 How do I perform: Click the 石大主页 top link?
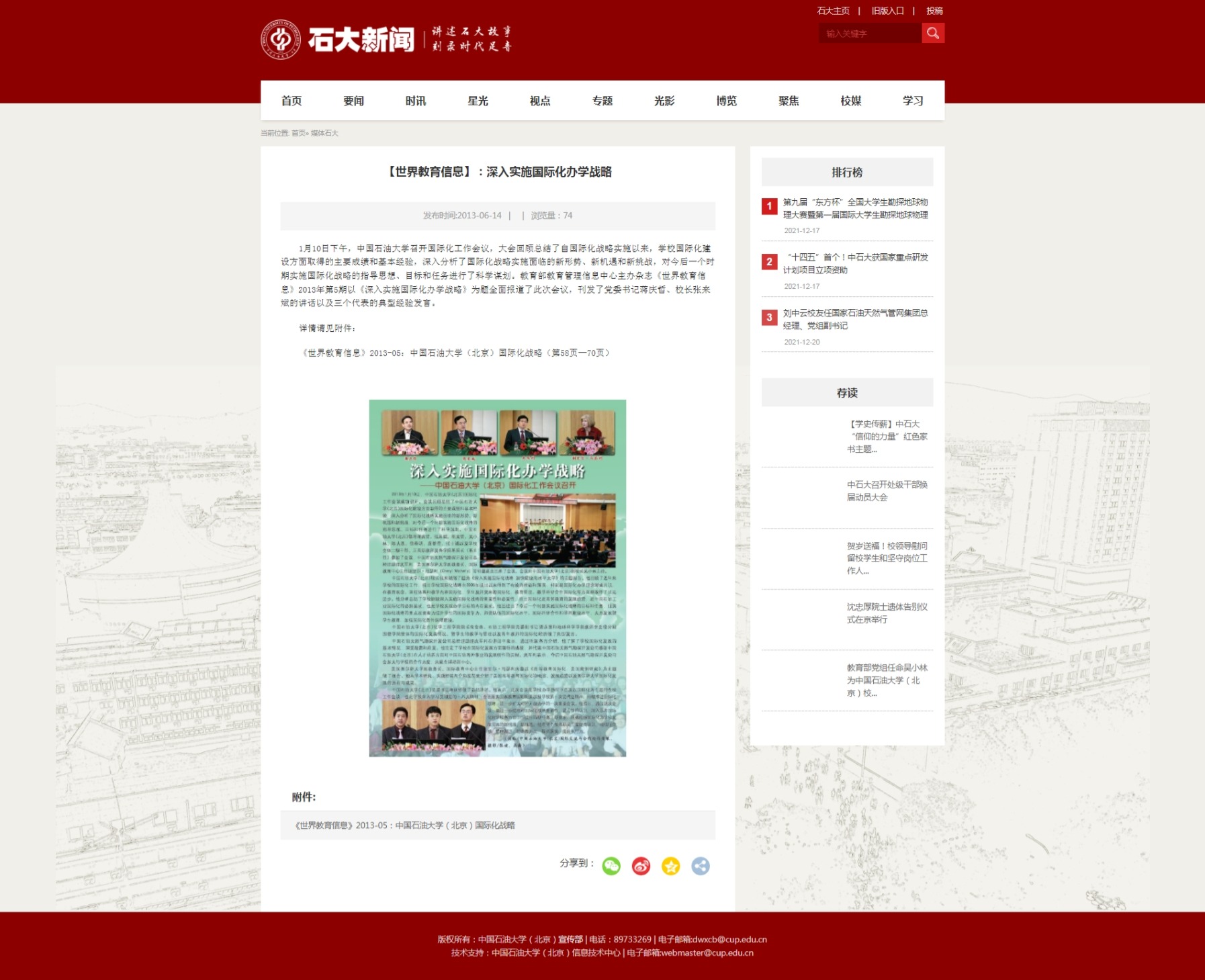833,11
